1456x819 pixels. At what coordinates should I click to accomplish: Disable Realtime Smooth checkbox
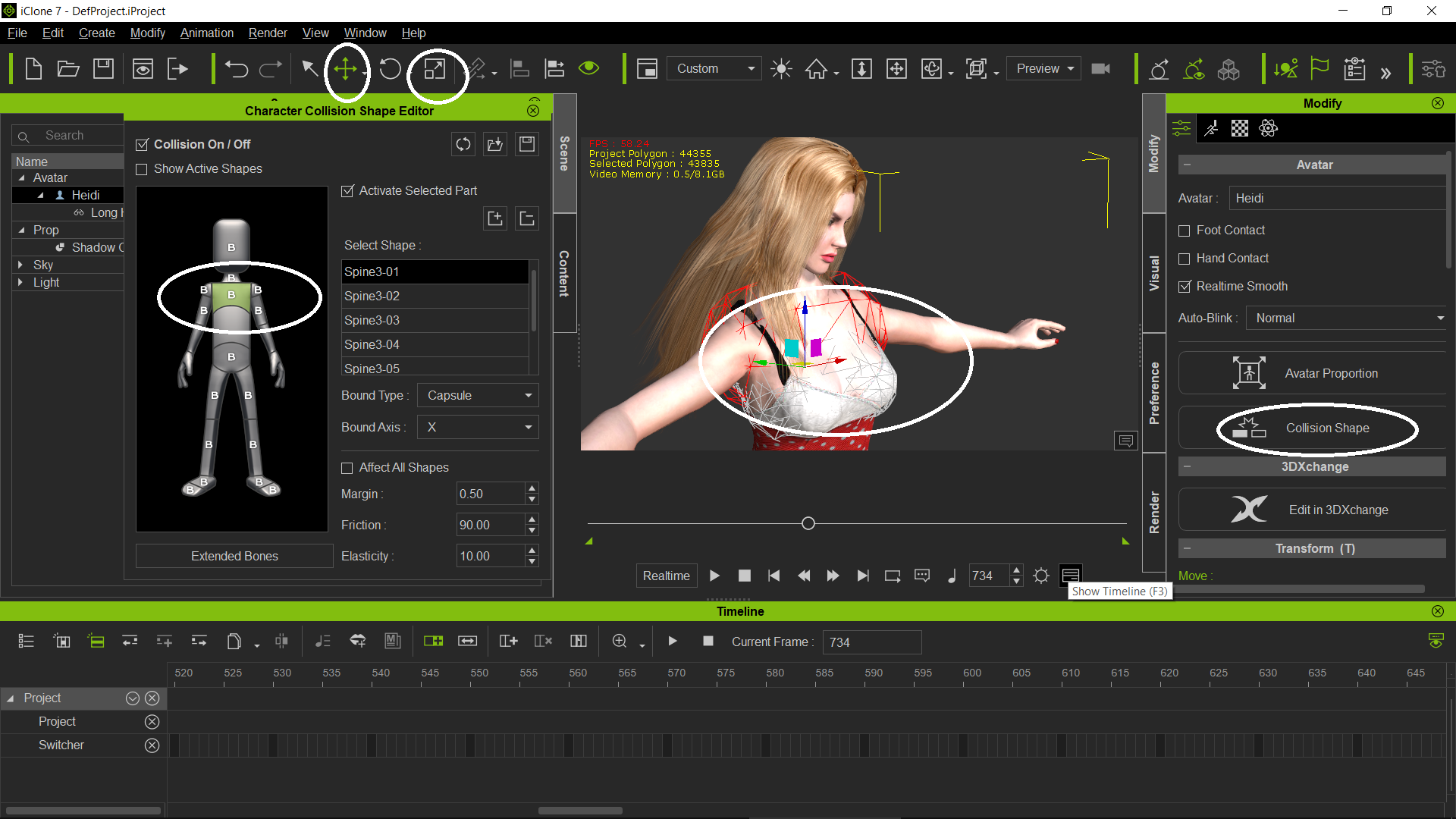1185,287
